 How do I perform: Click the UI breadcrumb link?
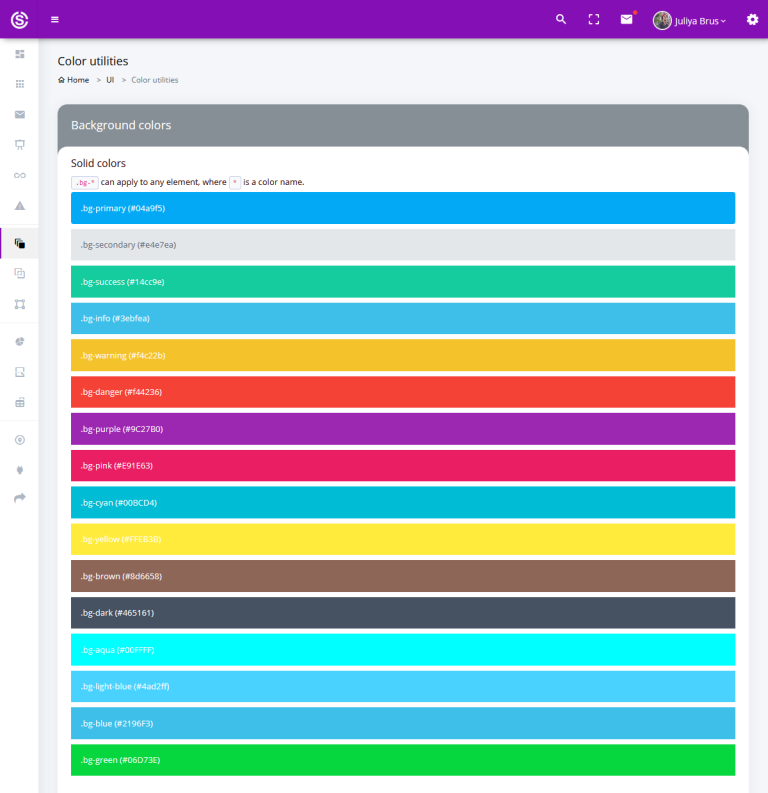coord(110,80)
